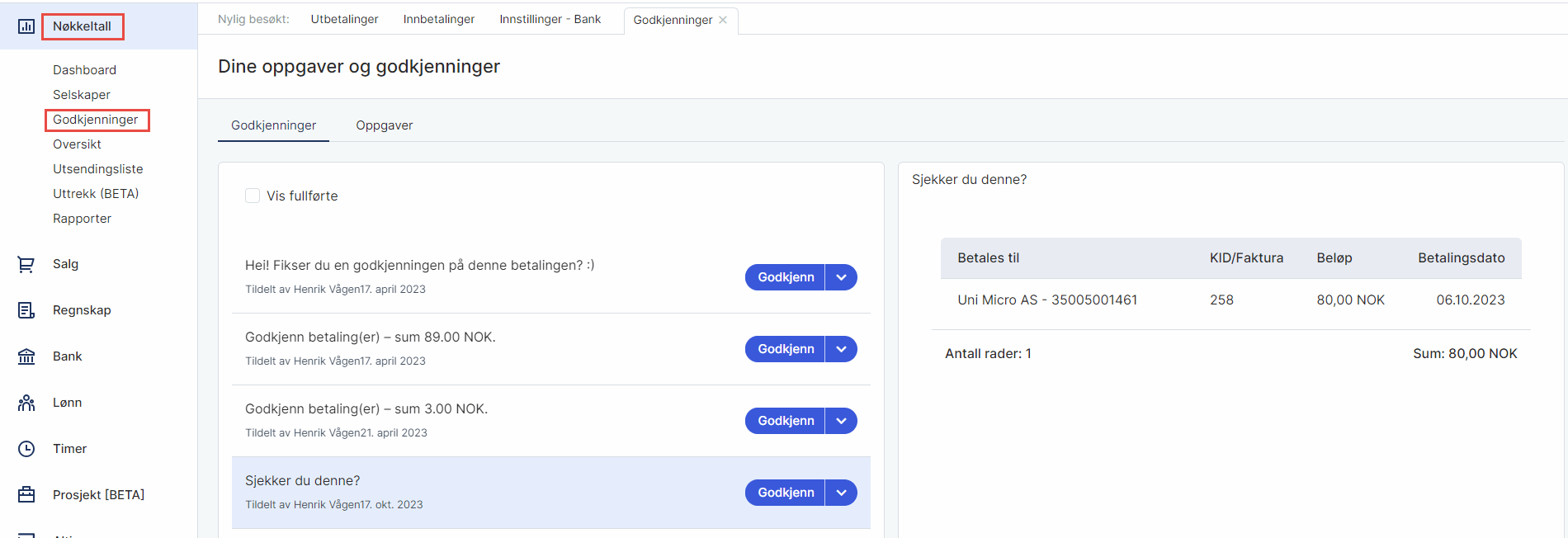The image size is (1568, 538).
Task: Click the KID value 258
Action: (x=1221, y=300)
